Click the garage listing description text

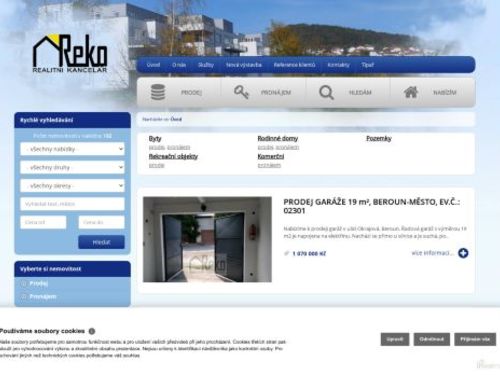point(375,232)
